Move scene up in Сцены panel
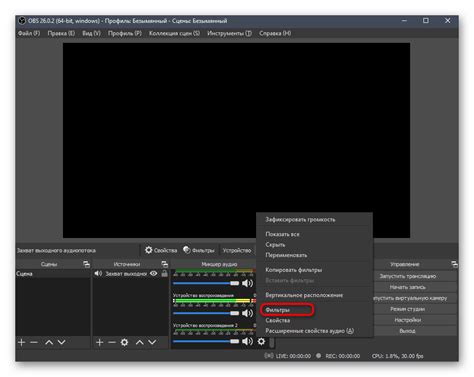This screenshot has height=377, width=474. [x=49, y=342]
